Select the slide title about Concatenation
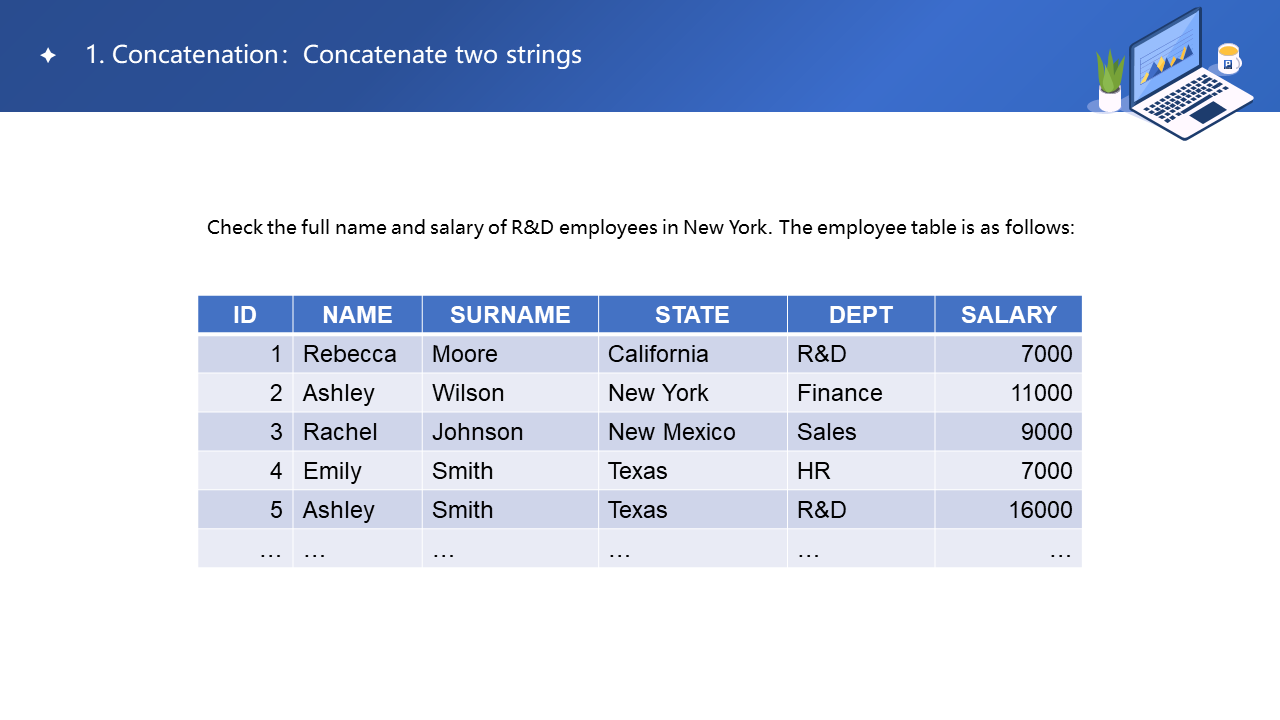 333,55
